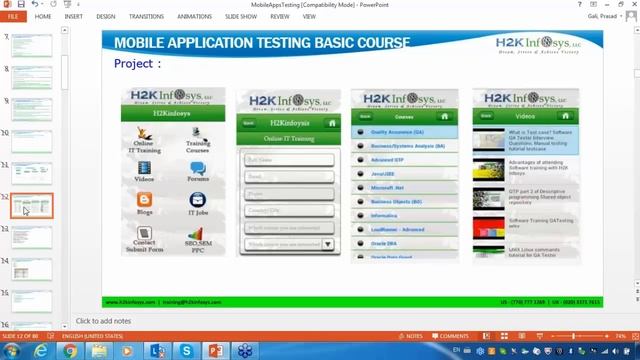Click the slide panel scroll down arrow
The height and width of the screenshot is (360, 640).
64,326
